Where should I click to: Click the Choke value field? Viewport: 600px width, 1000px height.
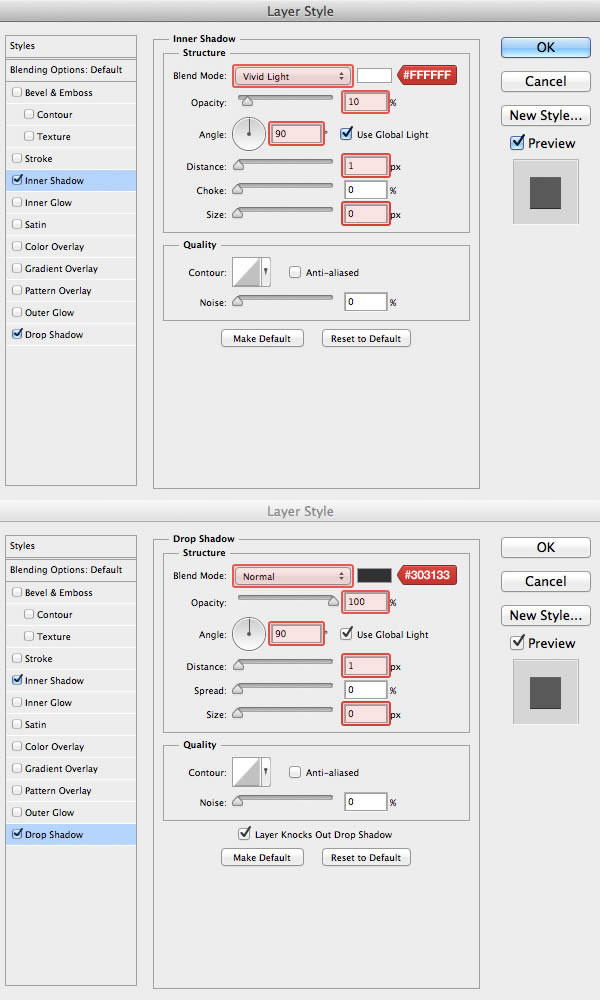365,190
